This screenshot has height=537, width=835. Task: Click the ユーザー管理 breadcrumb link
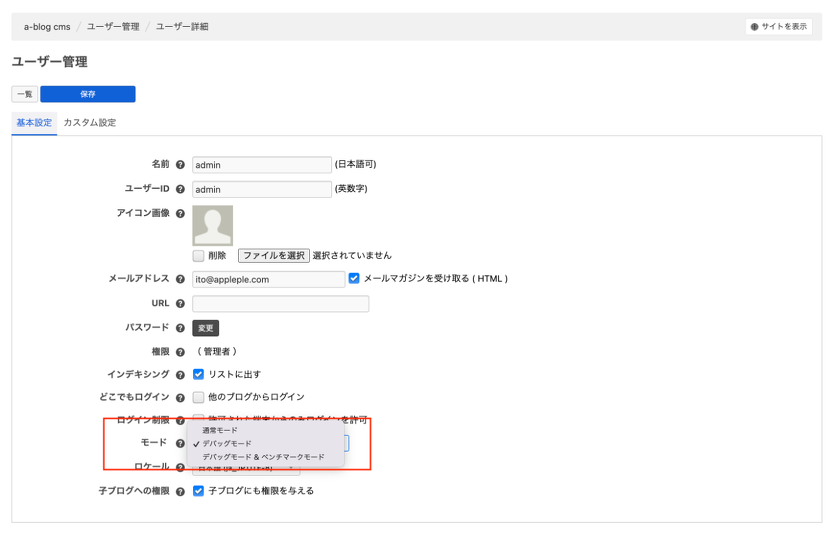point(112,27)
